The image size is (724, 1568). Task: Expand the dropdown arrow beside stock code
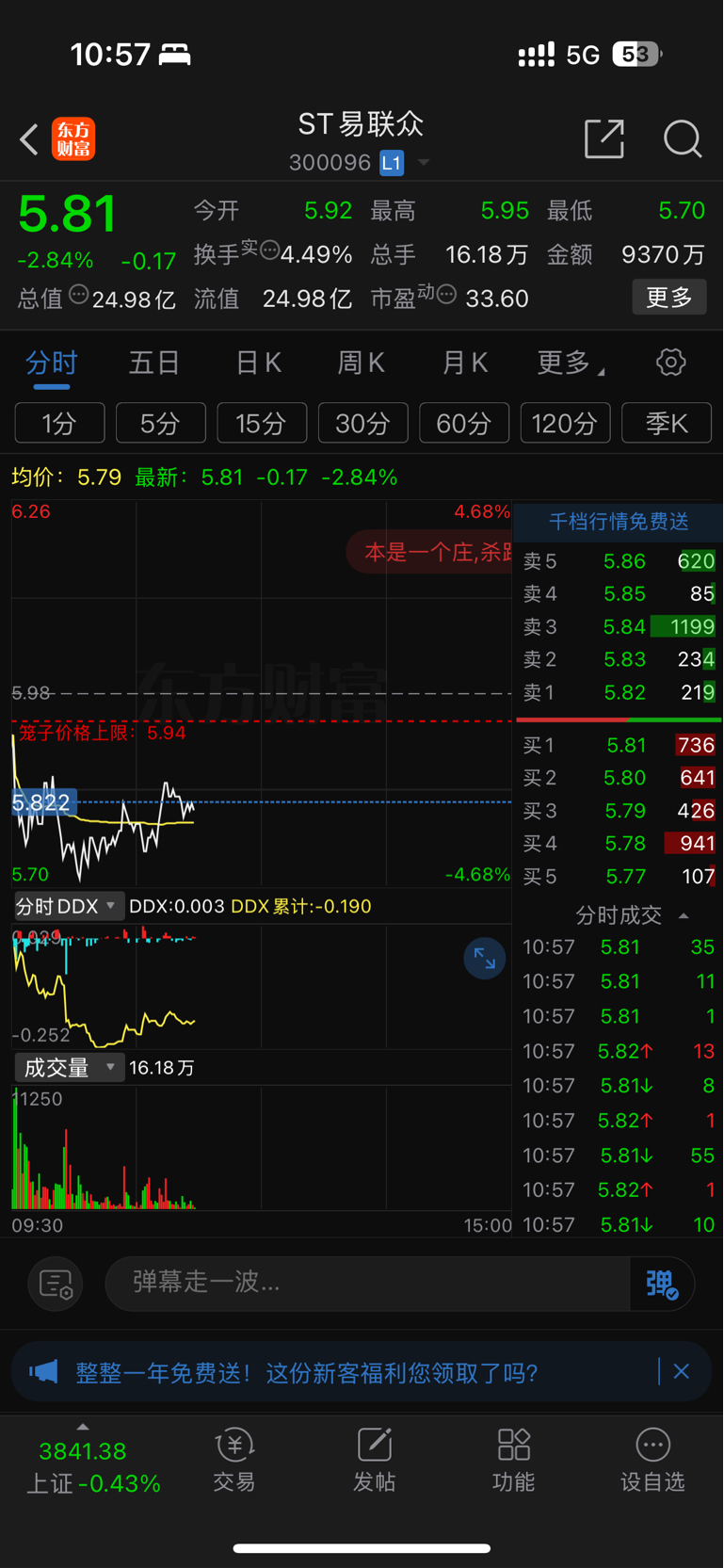point(424,163)
